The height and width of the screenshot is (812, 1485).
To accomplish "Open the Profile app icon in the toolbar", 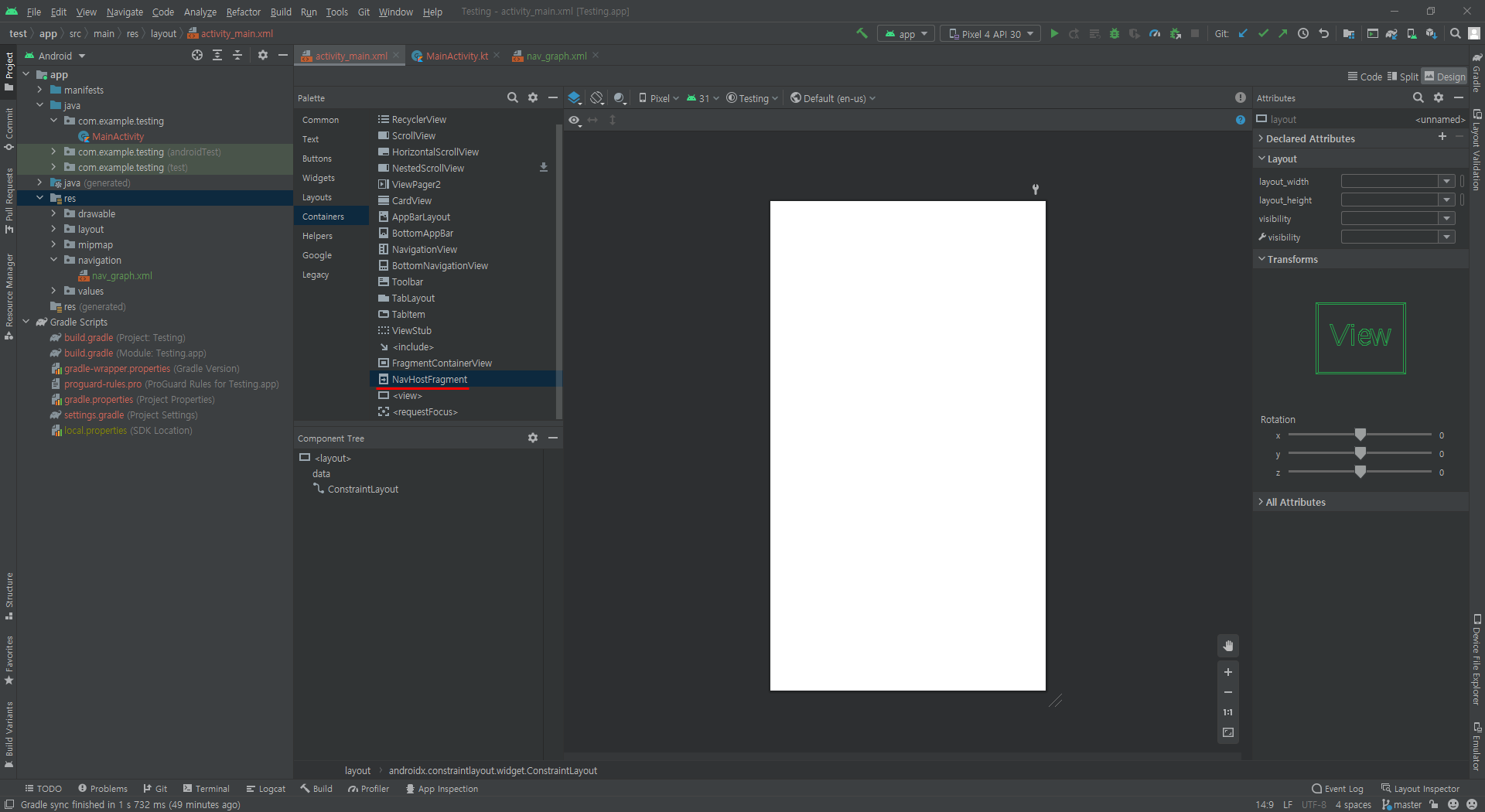I will coord(1155,33).
